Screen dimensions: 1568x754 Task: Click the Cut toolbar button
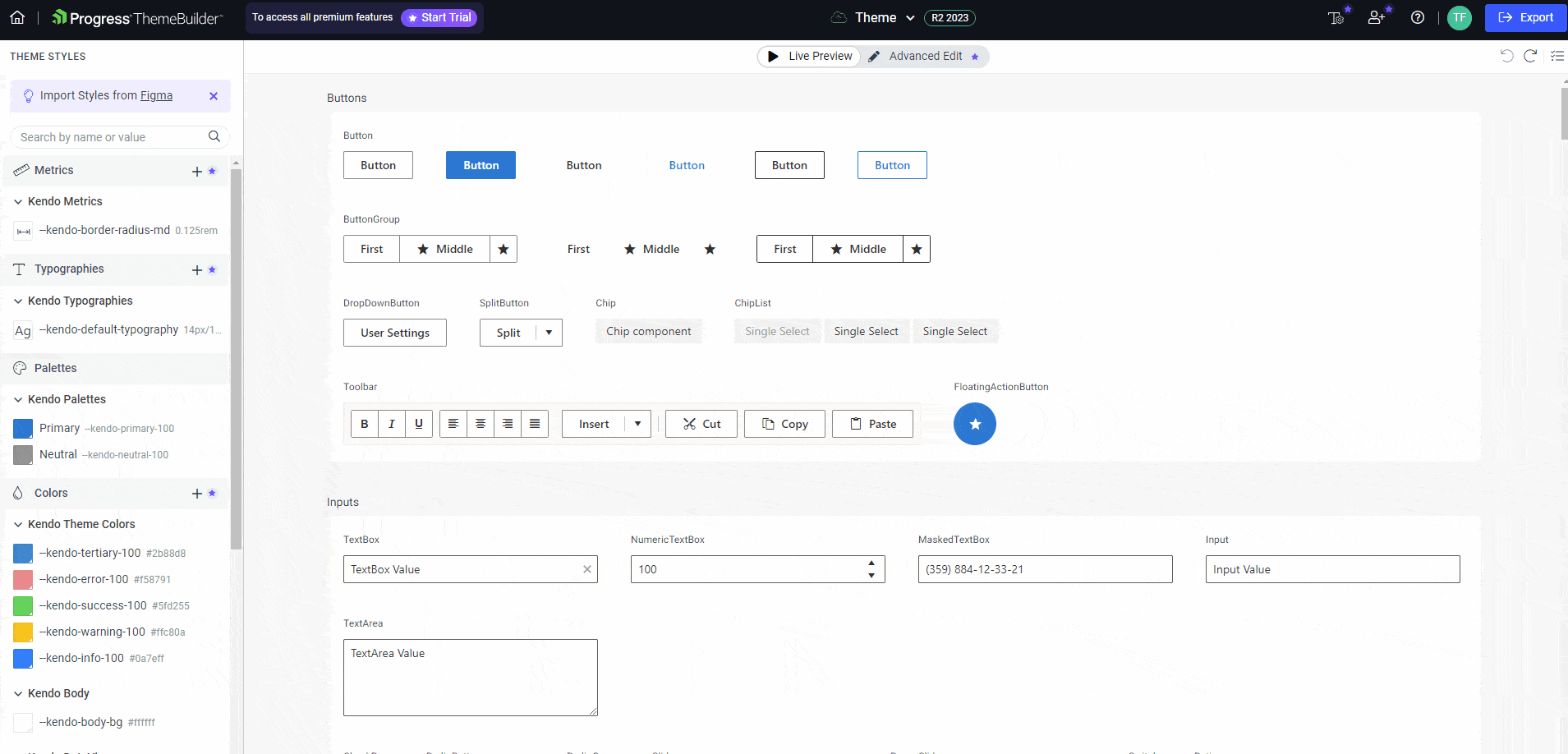pyautogui.click(x=701, y=424)
